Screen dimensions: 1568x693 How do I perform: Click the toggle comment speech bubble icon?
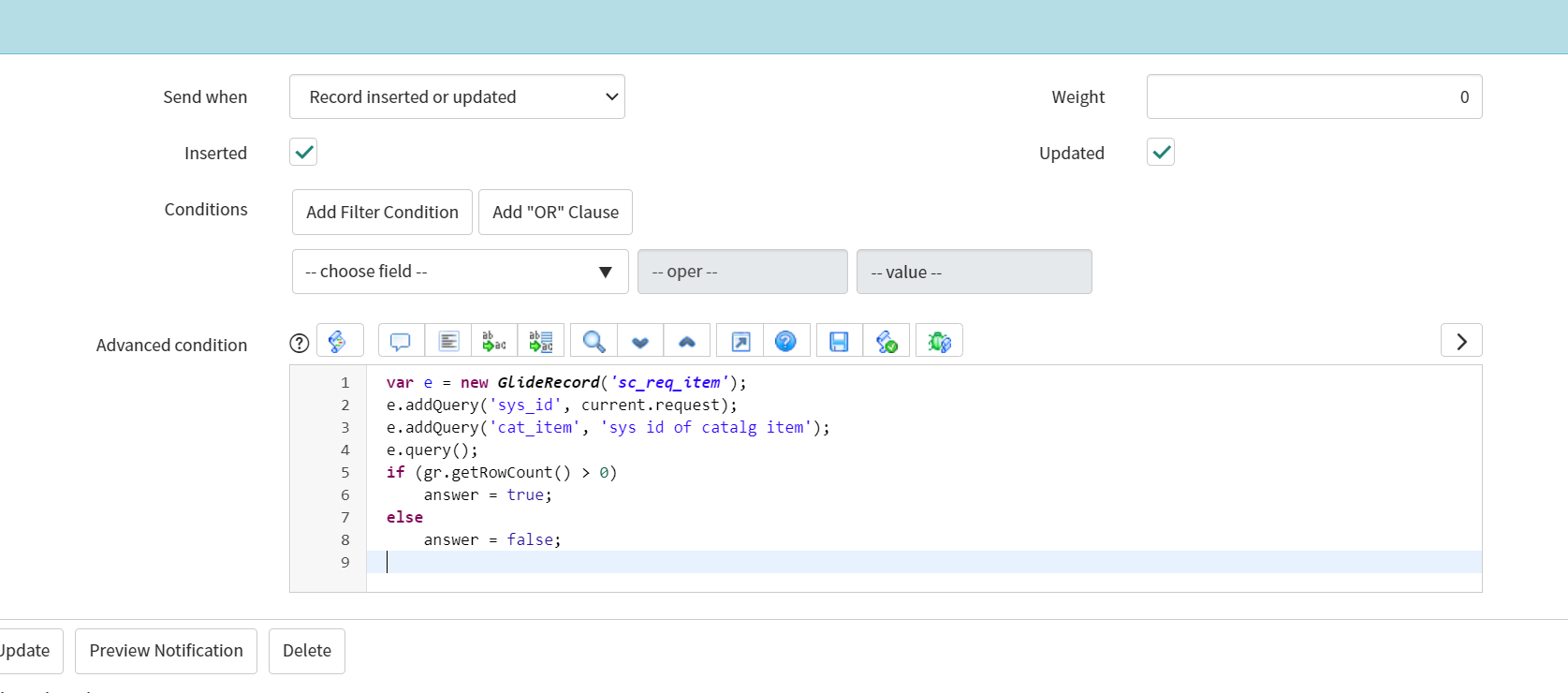point(401,342)
